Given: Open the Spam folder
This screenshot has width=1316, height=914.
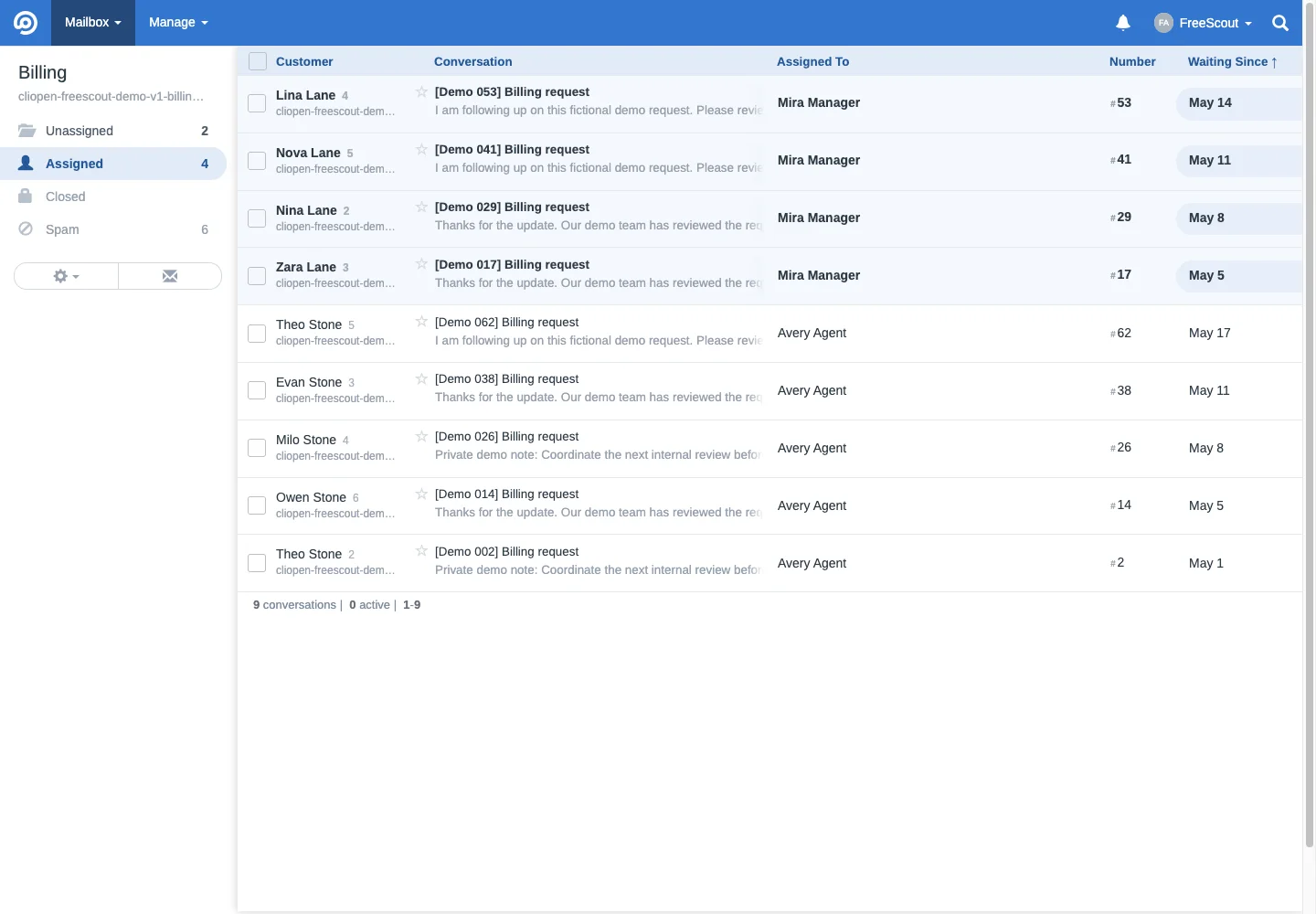Looking at the screenshot, I should click(x=113, y=229).
